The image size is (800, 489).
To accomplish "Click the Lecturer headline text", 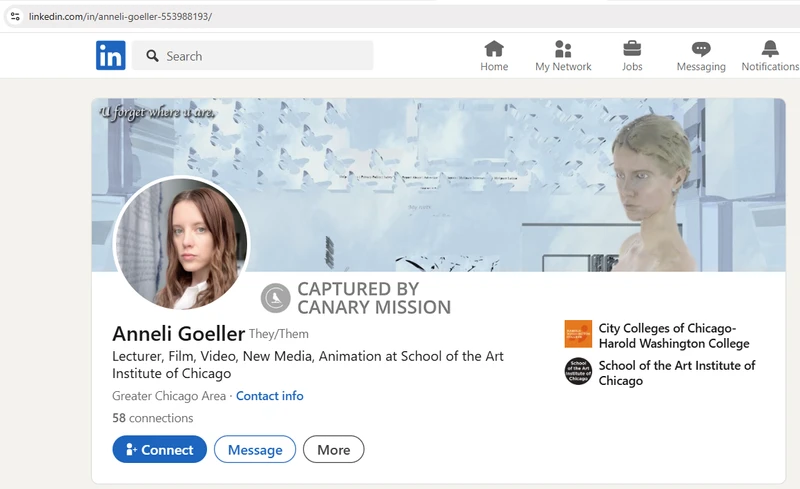I will point(308,364).
